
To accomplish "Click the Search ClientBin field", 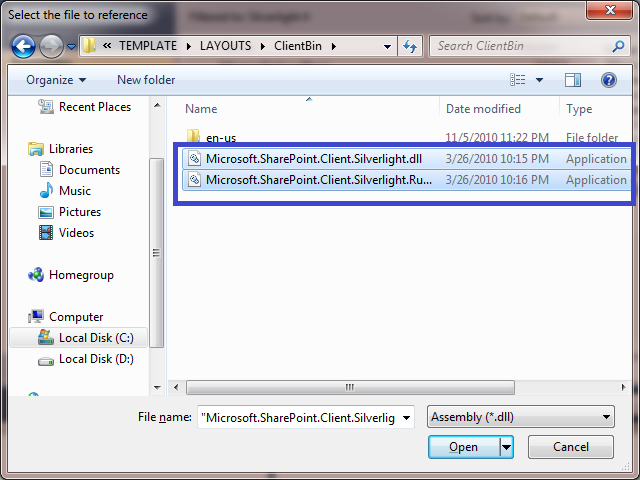I will pyautogui.click(x=525, y=46).
